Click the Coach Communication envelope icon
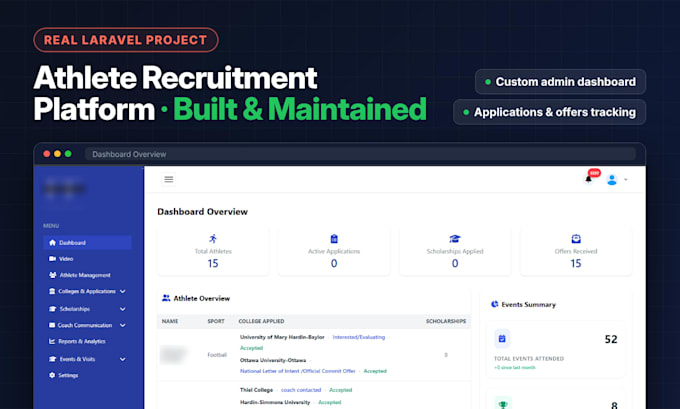 pyautogui.click(x=52, y=325)
